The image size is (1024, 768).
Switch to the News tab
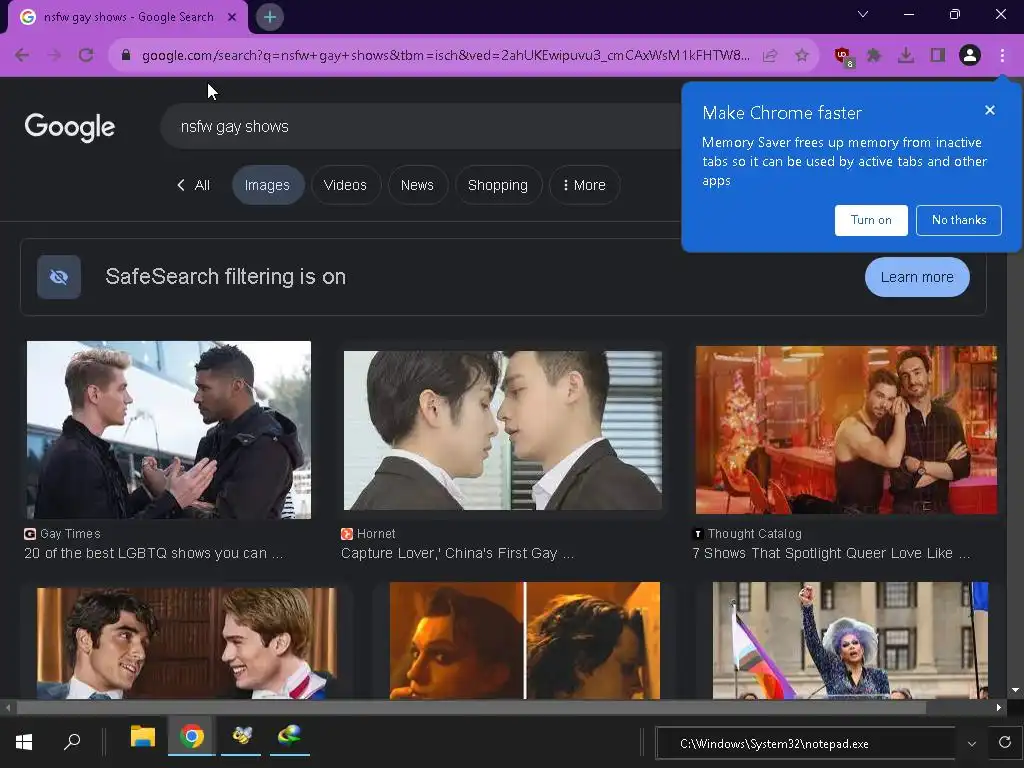[417, 185]
